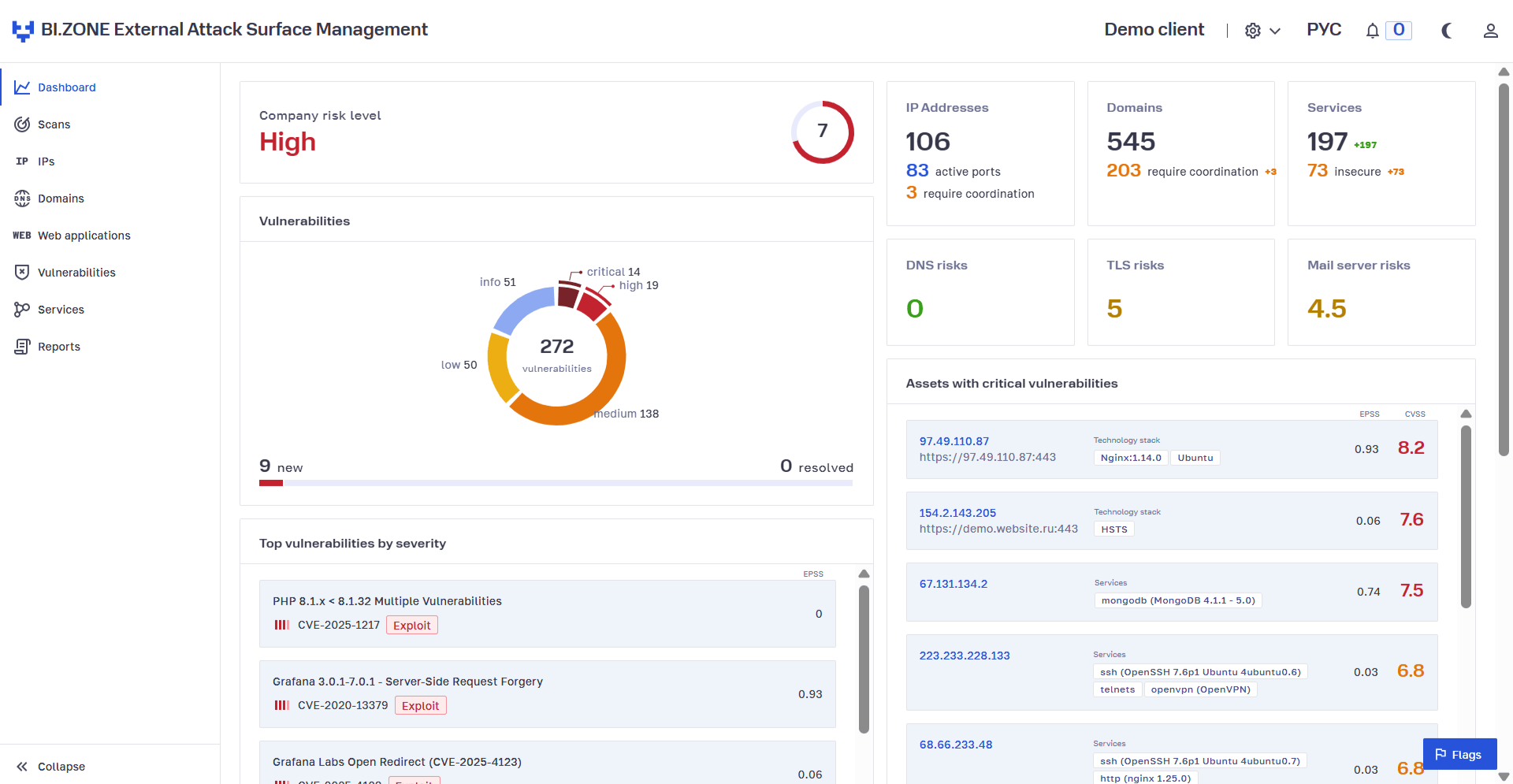Image resolution: width=1513 pixels, height=784 pixels.
Task: Open the Vulnerabilities sidebar page
Action: [x=110, y=273]
